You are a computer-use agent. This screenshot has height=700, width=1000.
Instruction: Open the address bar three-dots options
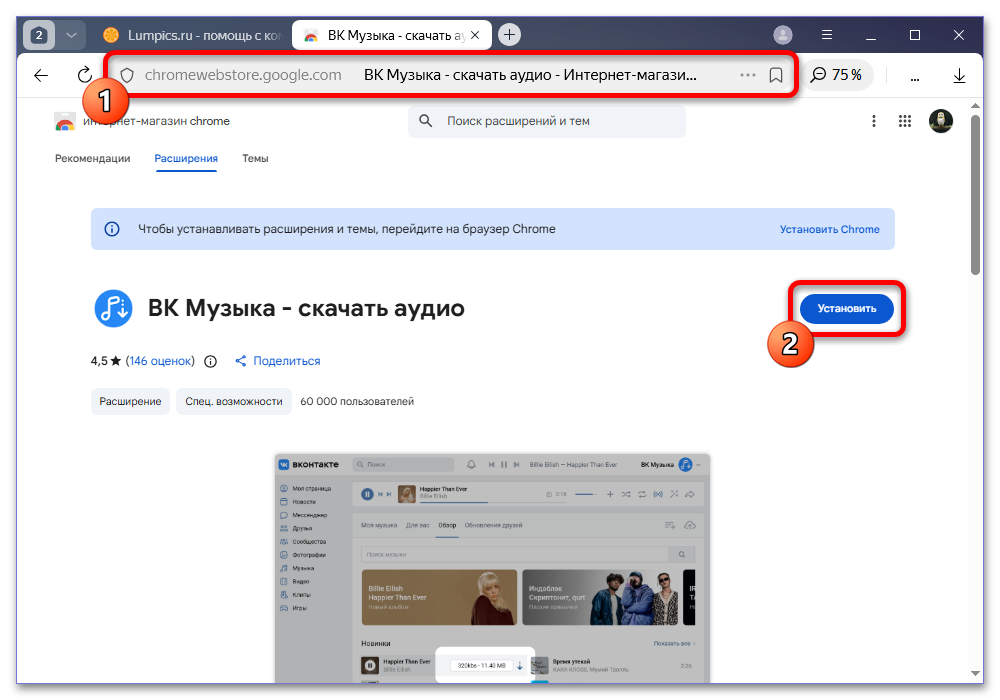[x=747, y=75]
